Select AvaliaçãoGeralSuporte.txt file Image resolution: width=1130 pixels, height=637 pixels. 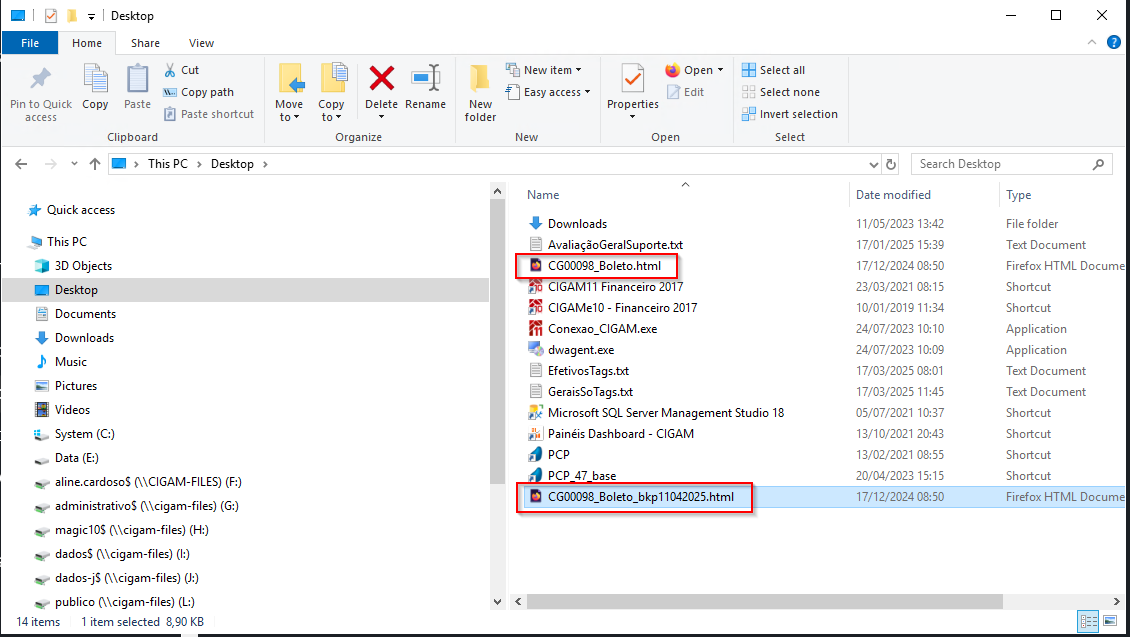click(x=615, y=245)
